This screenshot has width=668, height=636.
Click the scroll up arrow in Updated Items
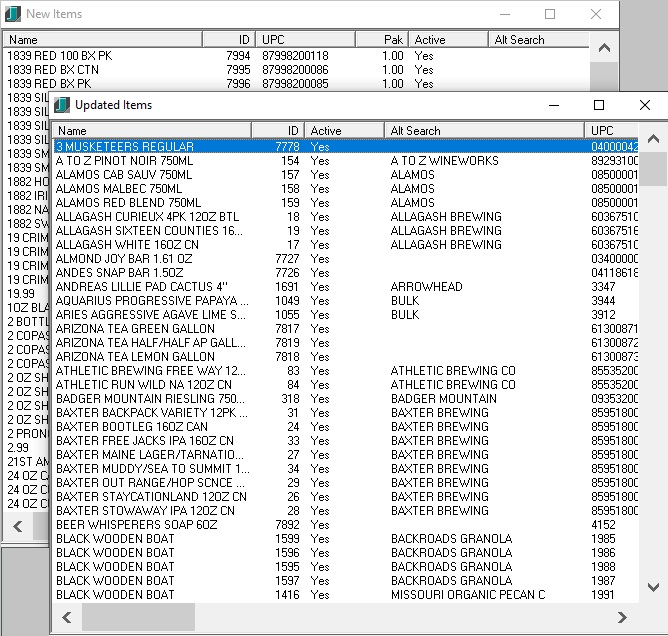click(x=653, y=138)
